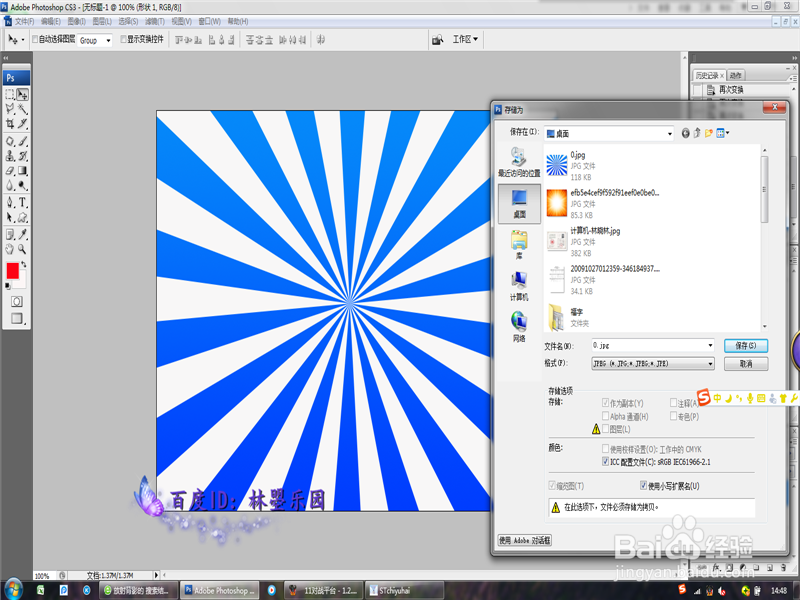Select the Clone Stamp tool
The height and width of the screenshot is (600, 800).
tap(10, 156)
